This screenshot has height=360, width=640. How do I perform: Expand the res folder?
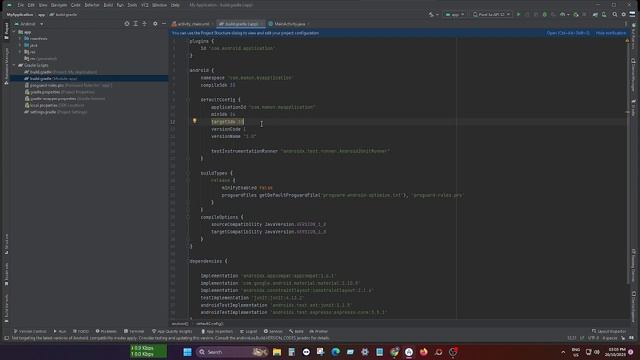pos(20,52)
